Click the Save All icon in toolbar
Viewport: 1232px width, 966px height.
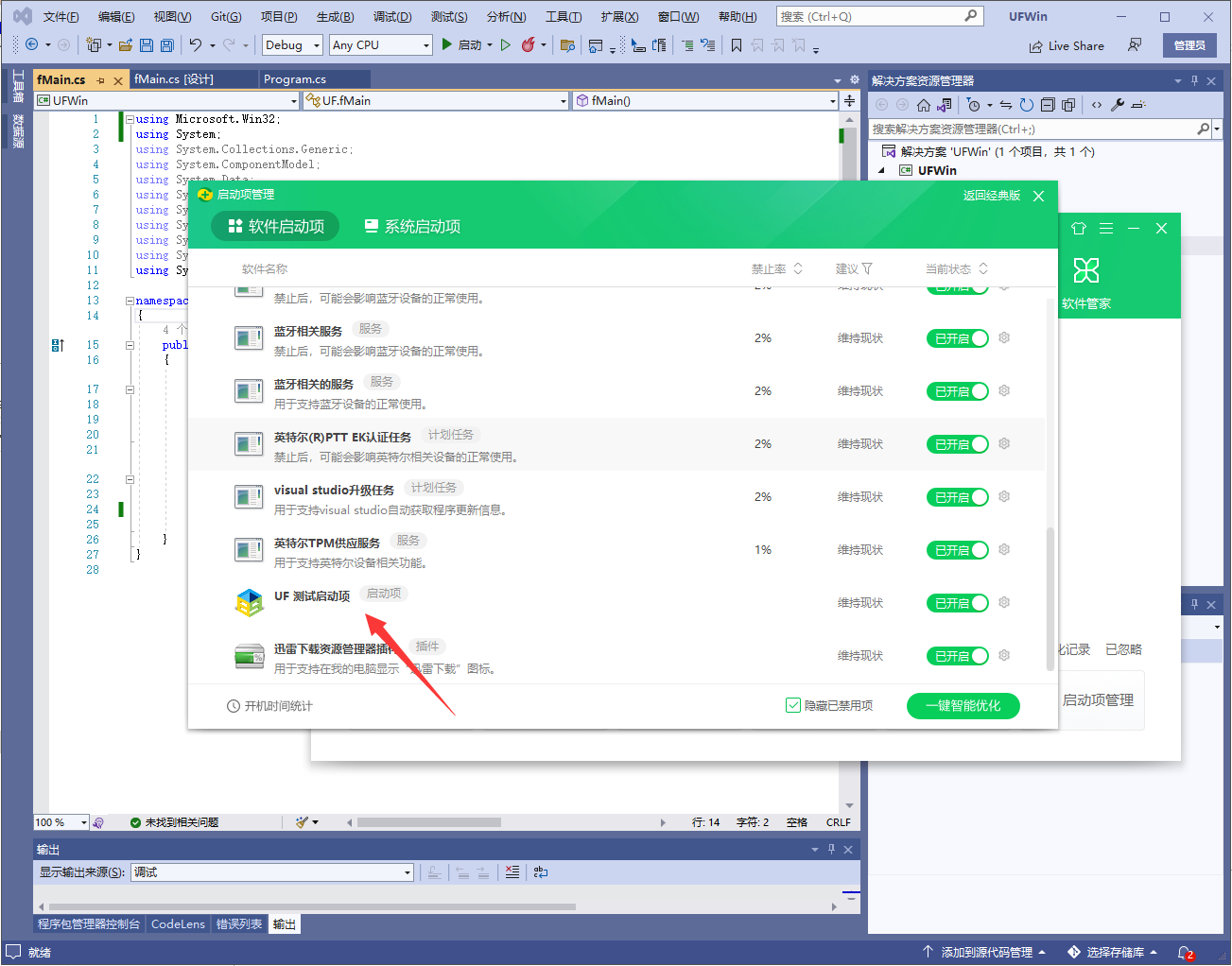[x=166, y=44]
